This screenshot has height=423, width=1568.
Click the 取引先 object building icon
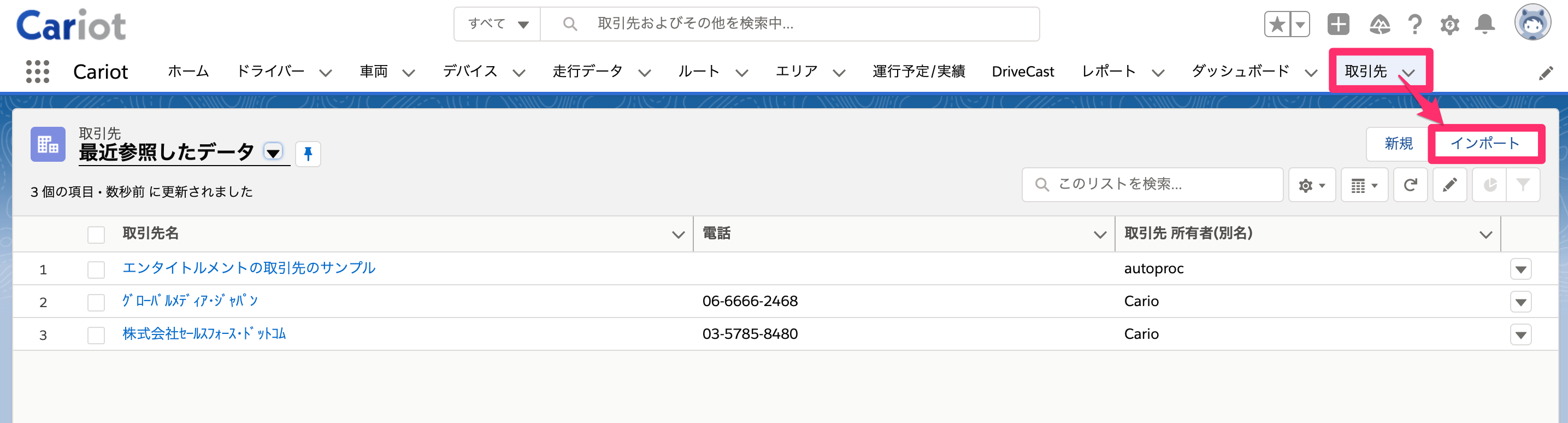click(48, 144)
